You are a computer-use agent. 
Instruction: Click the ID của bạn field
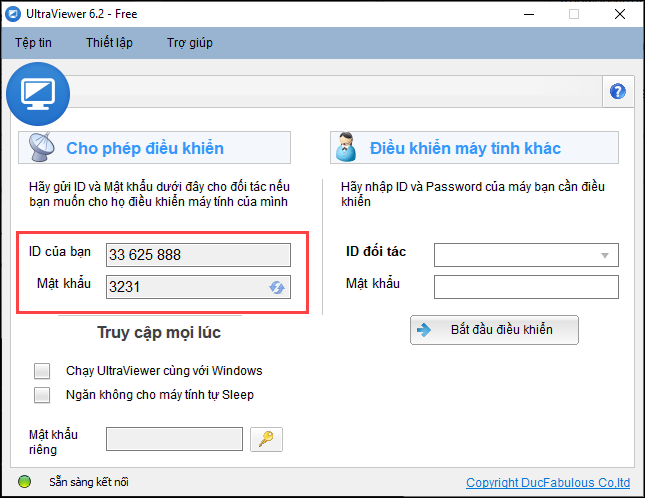click(198, 255)
